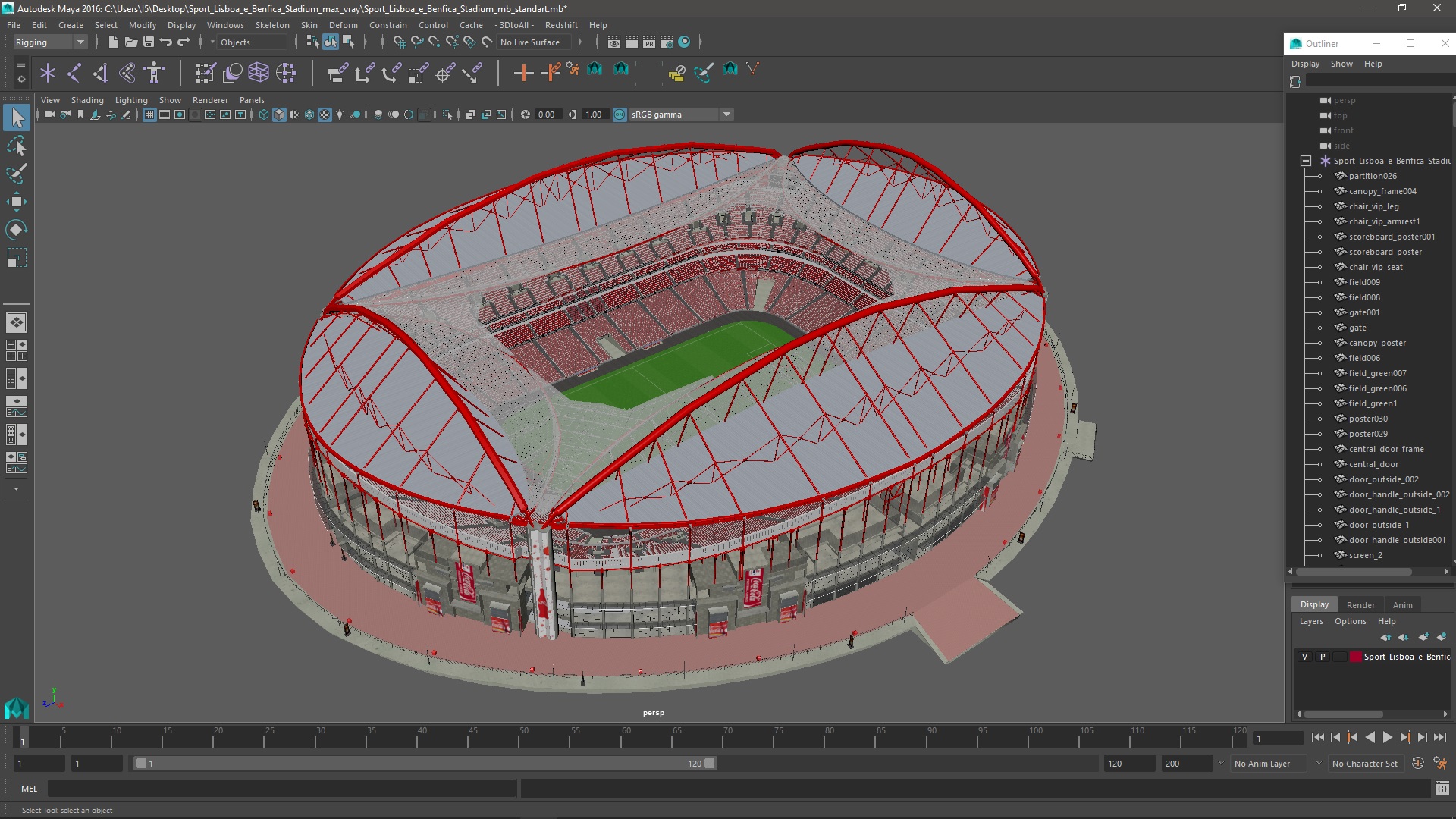
Task: Switch to the Anim layer tab
Action: pos(1402,605)
